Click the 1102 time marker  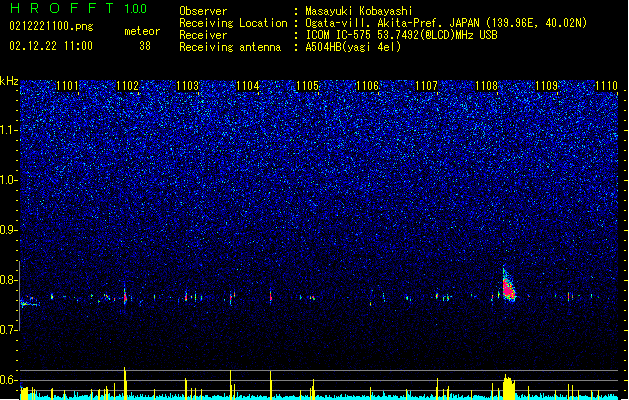[127, 86]
